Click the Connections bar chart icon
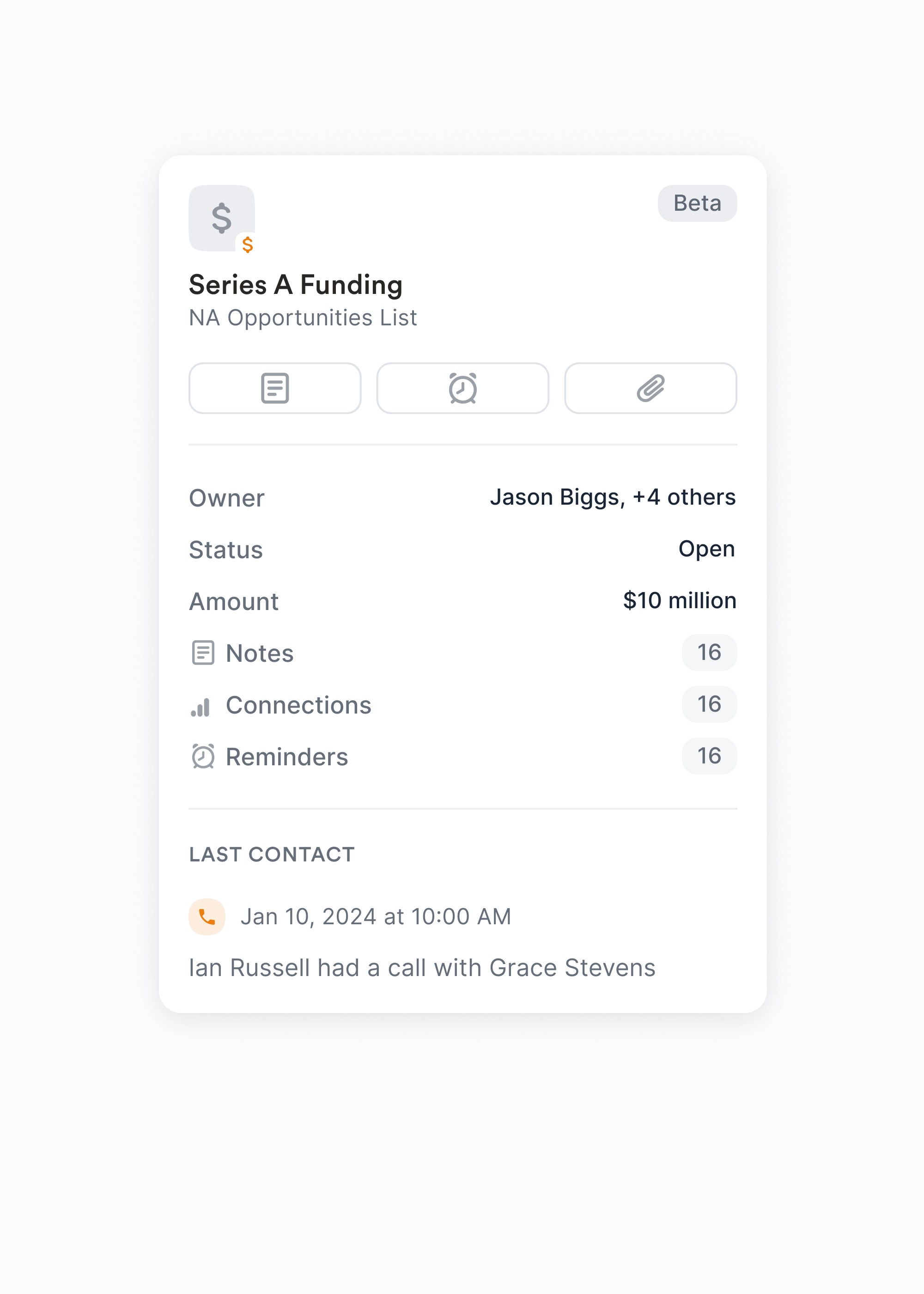The width and height of the screenshot is (924, 1294). pos(200,707)
